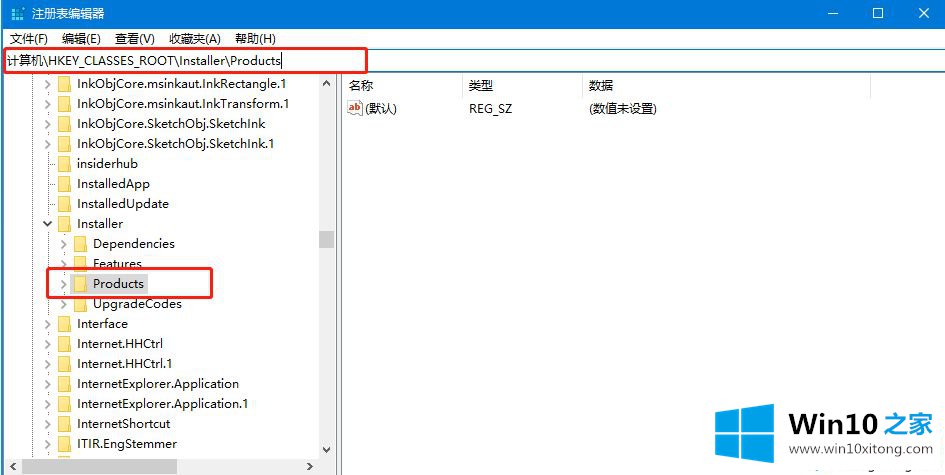Screen dimensions: 945x475
Task: Expand the Products key chevron
Action: 63,284
